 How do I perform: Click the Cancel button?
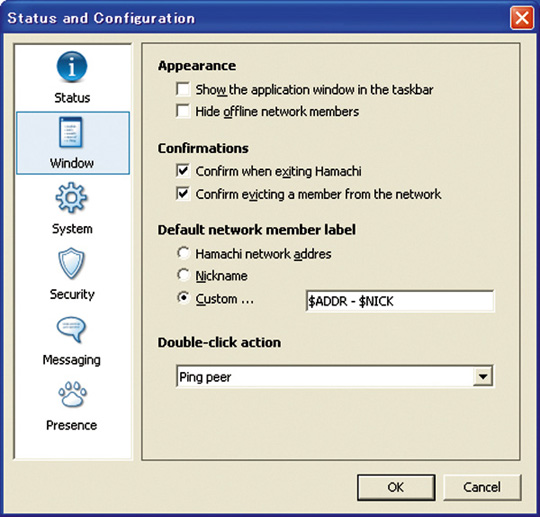(x=482, y=487)
